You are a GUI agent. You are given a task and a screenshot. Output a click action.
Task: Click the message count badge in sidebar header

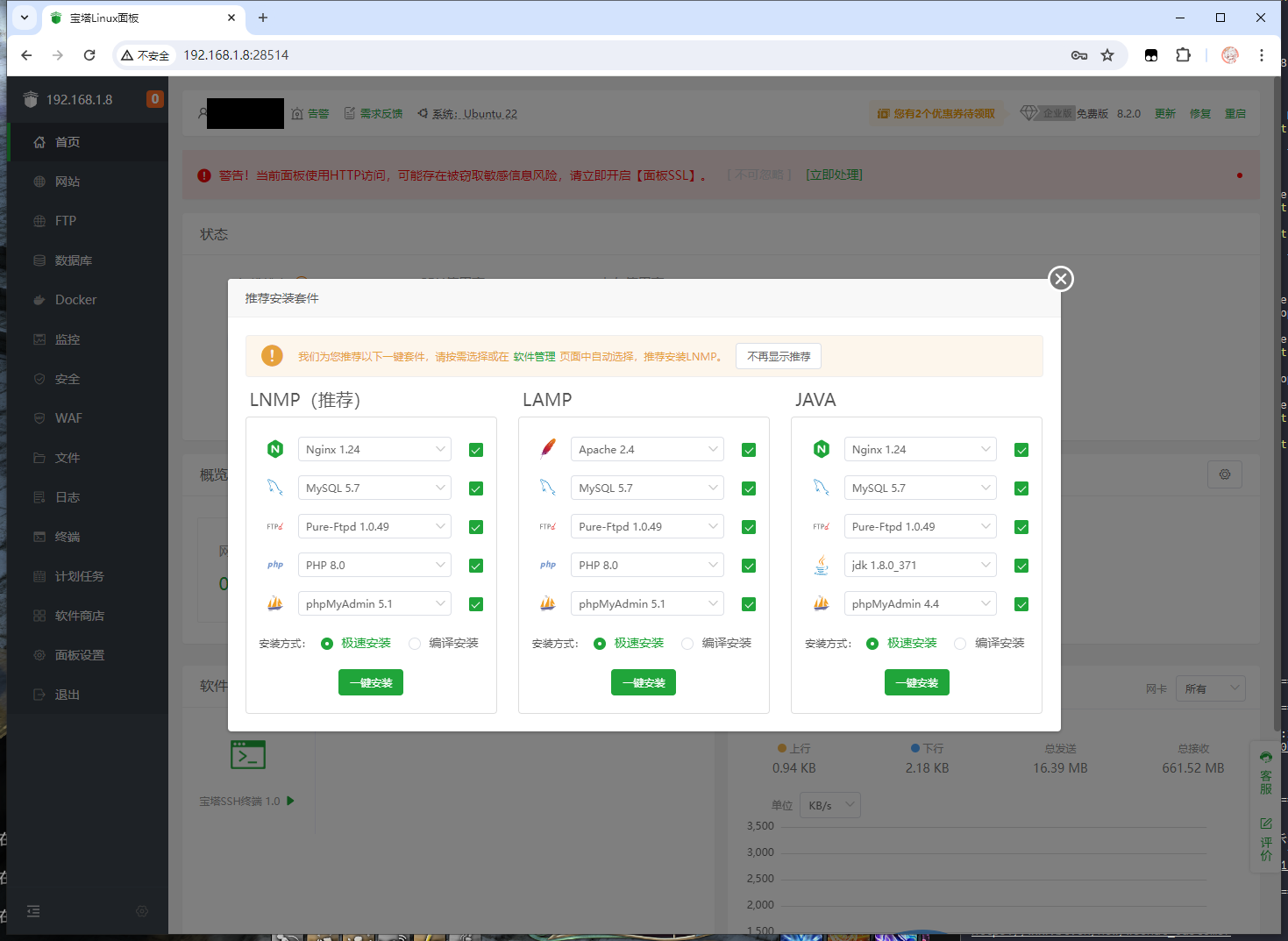tap(155, 99)
